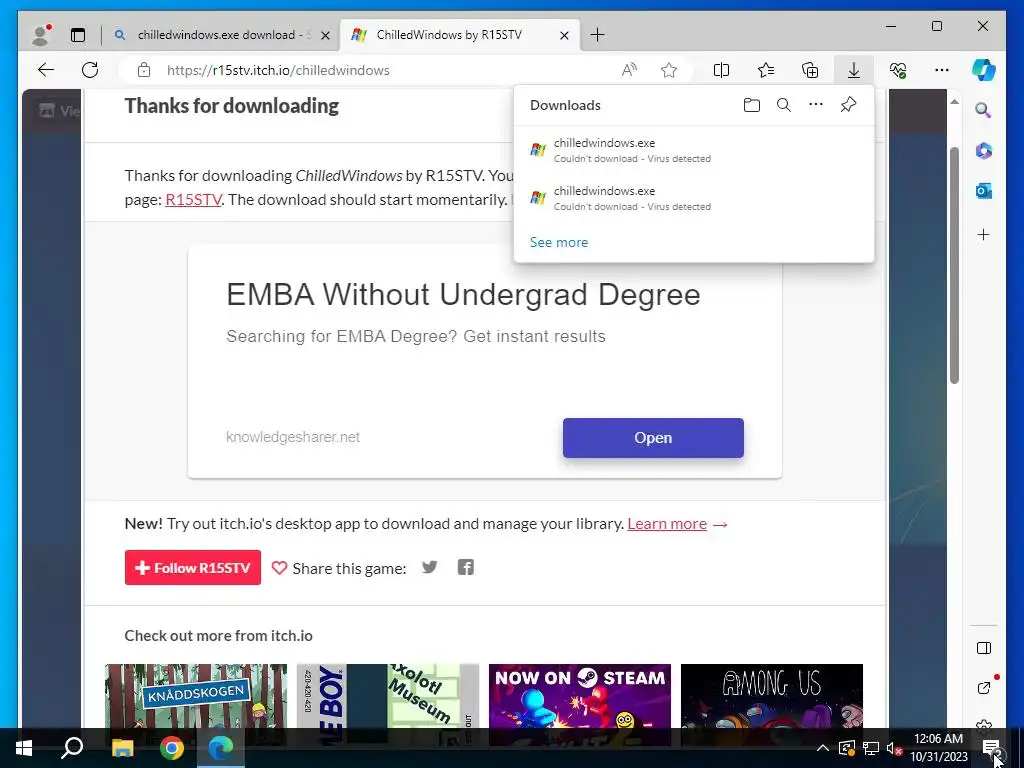Click the ad's Open button
This screenshot has height=768, width=1024.
point(653,438)
